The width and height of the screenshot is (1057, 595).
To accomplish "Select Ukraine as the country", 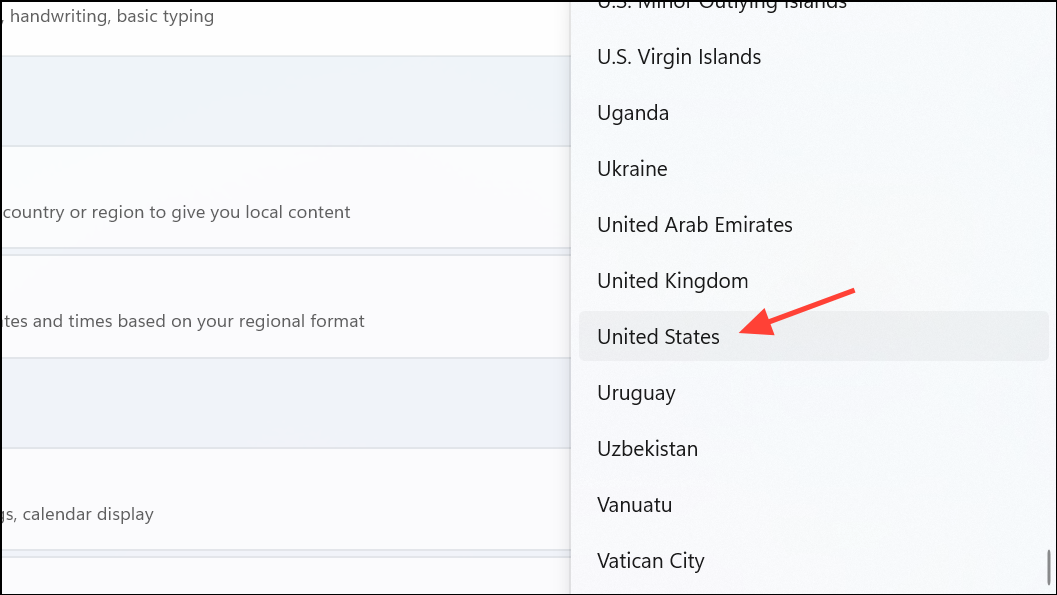I will pos(632,169).
